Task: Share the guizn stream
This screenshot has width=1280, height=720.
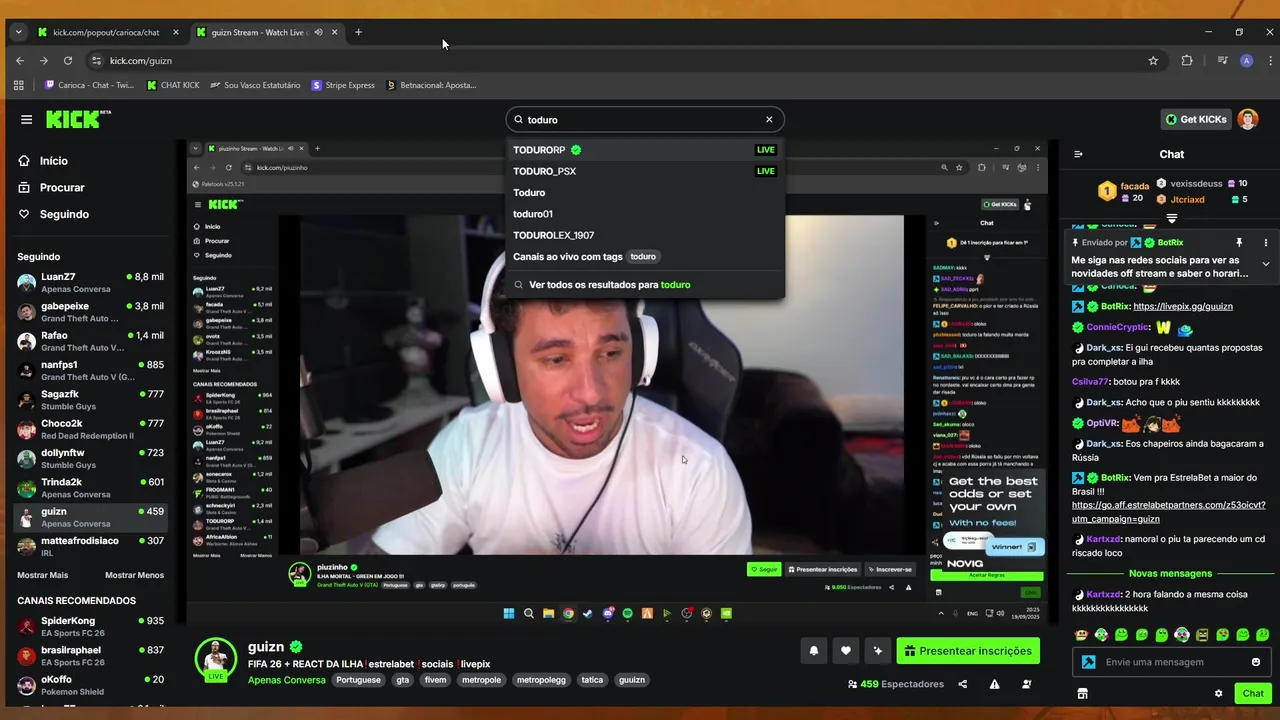Action: [962, 684]
